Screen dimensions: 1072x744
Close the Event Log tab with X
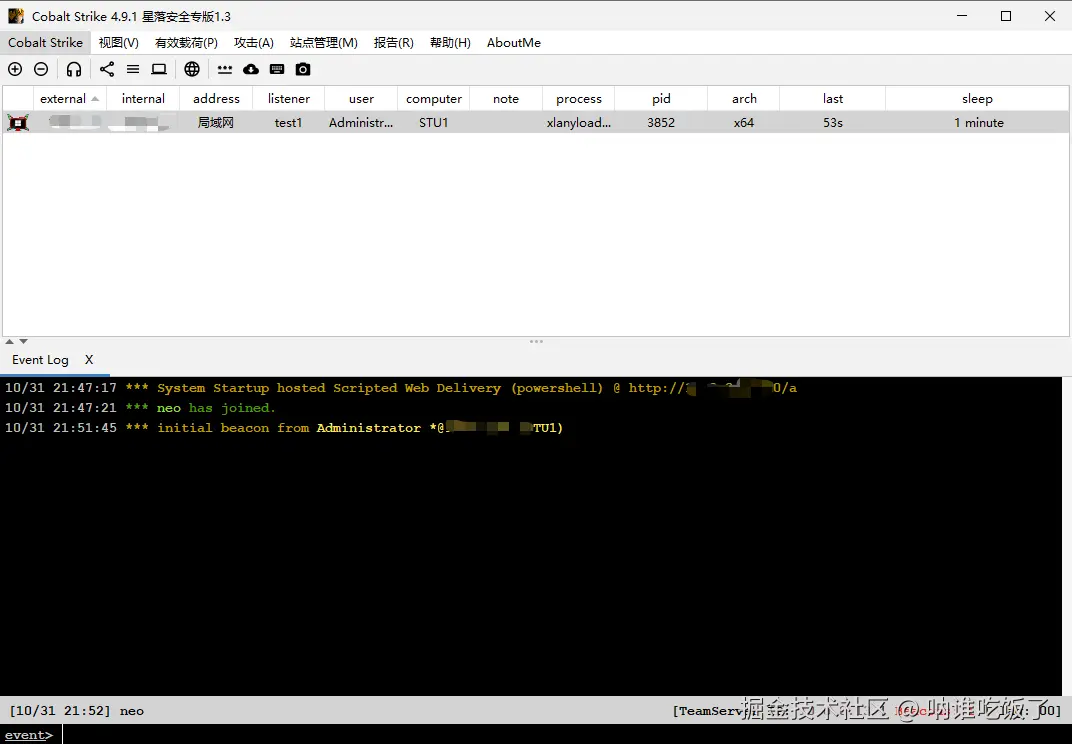point(89,360)
